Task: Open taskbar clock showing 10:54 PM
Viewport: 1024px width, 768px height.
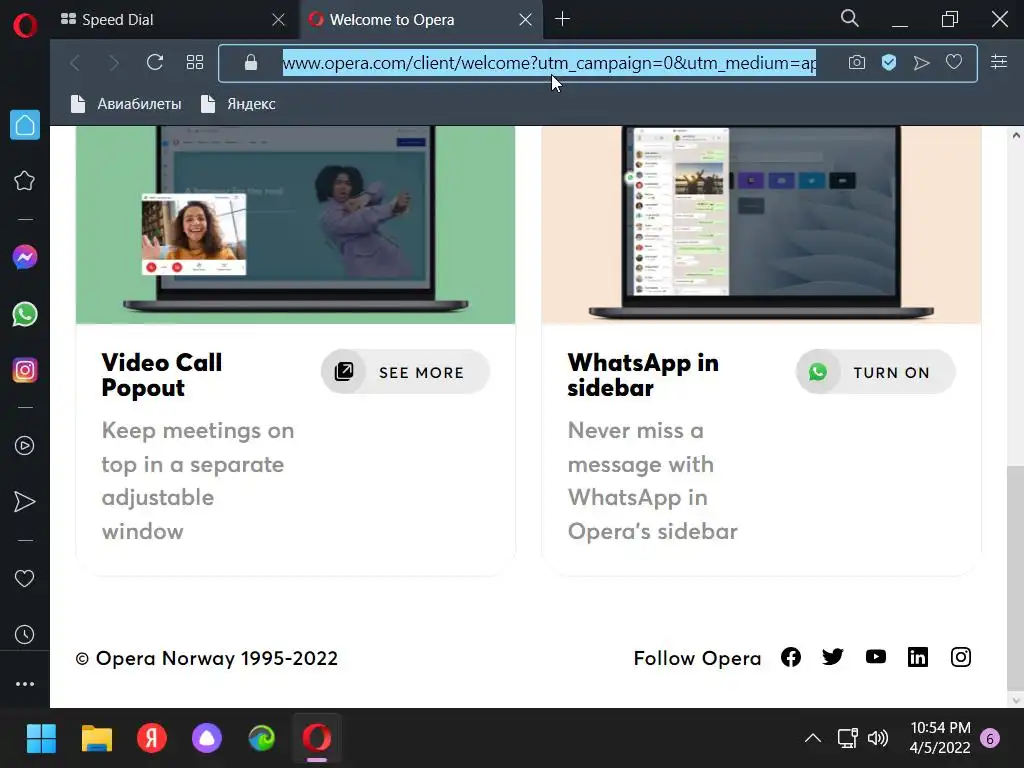Action: click(x=940, y=737)
